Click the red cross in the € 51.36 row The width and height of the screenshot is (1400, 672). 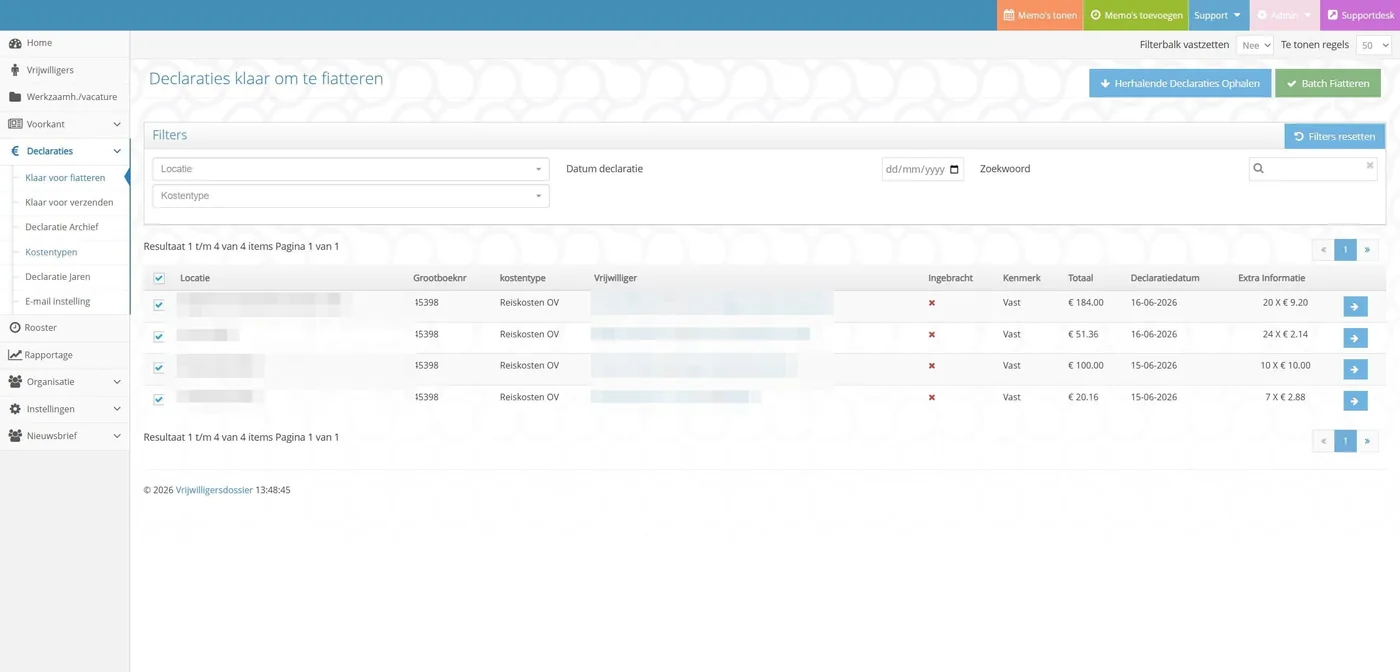tap(932, 335)
